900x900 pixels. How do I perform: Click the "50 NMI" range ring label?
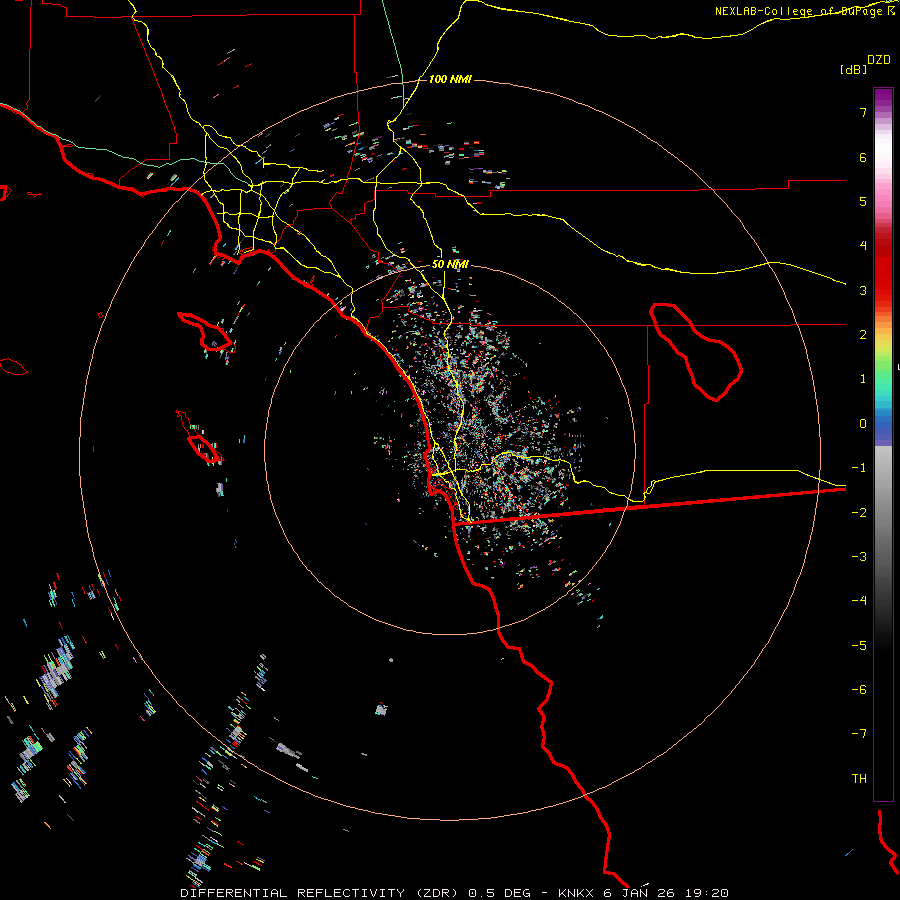(x=450, y=264)
